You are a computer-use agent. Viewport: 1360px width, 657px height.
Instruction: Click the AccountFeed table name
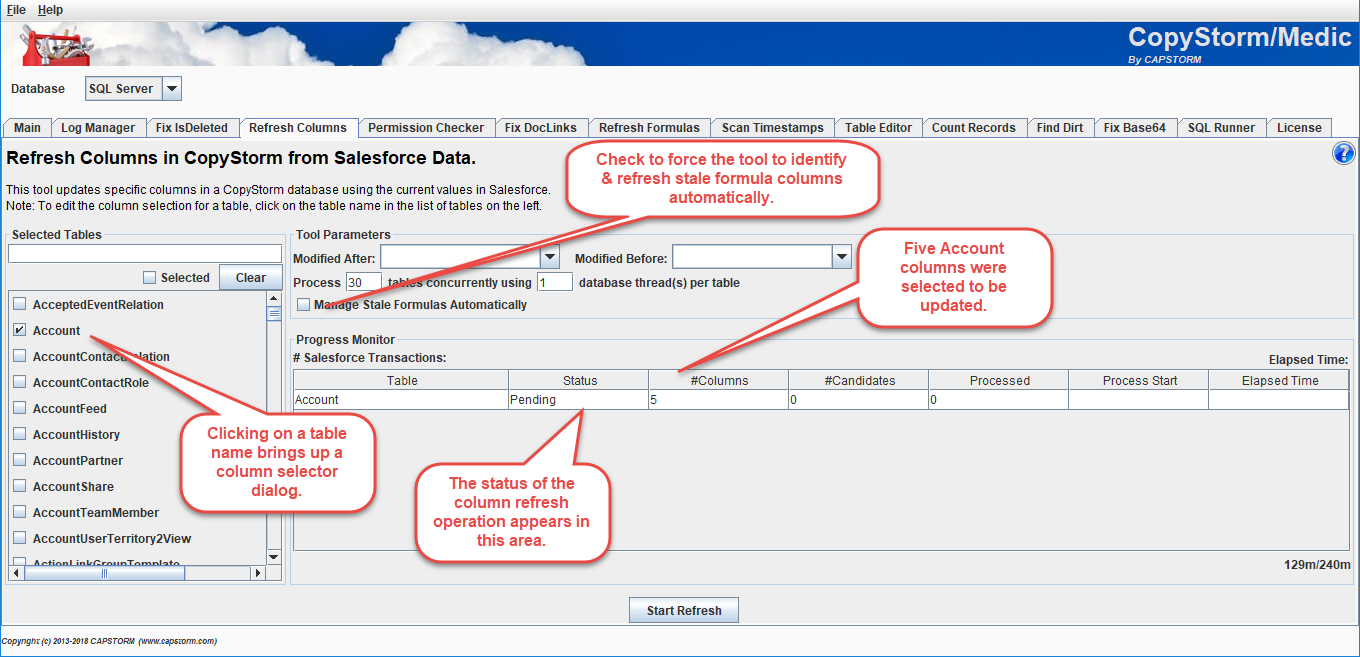[70, 409]
